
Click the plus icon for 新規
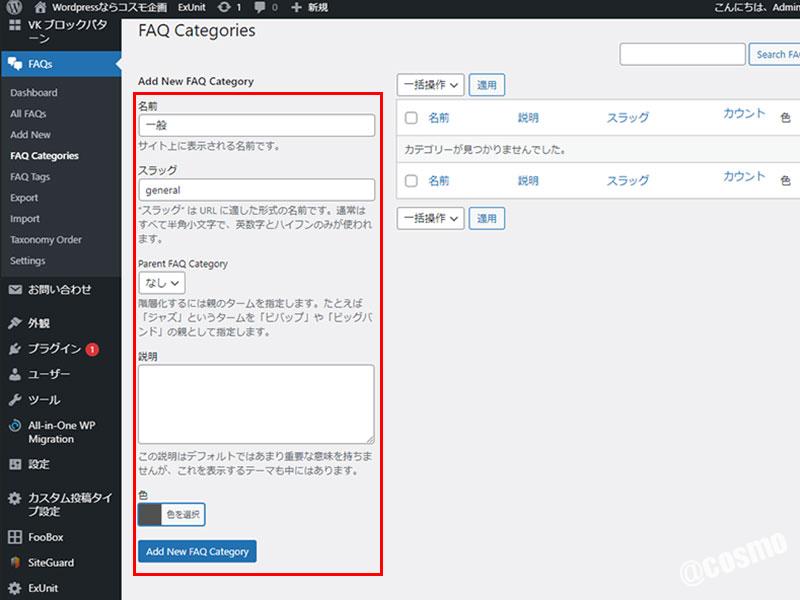point(296,7)
